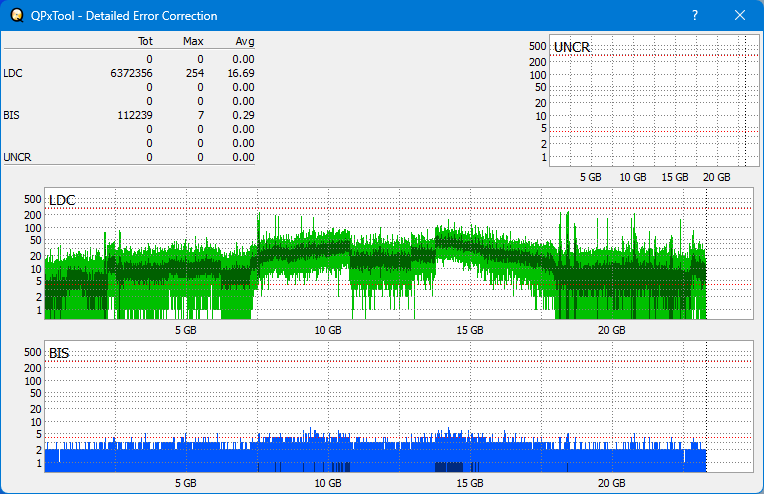Click the 15 GB axis label under BIS graph
Screen dimensions: 764x494
[470, 483]
